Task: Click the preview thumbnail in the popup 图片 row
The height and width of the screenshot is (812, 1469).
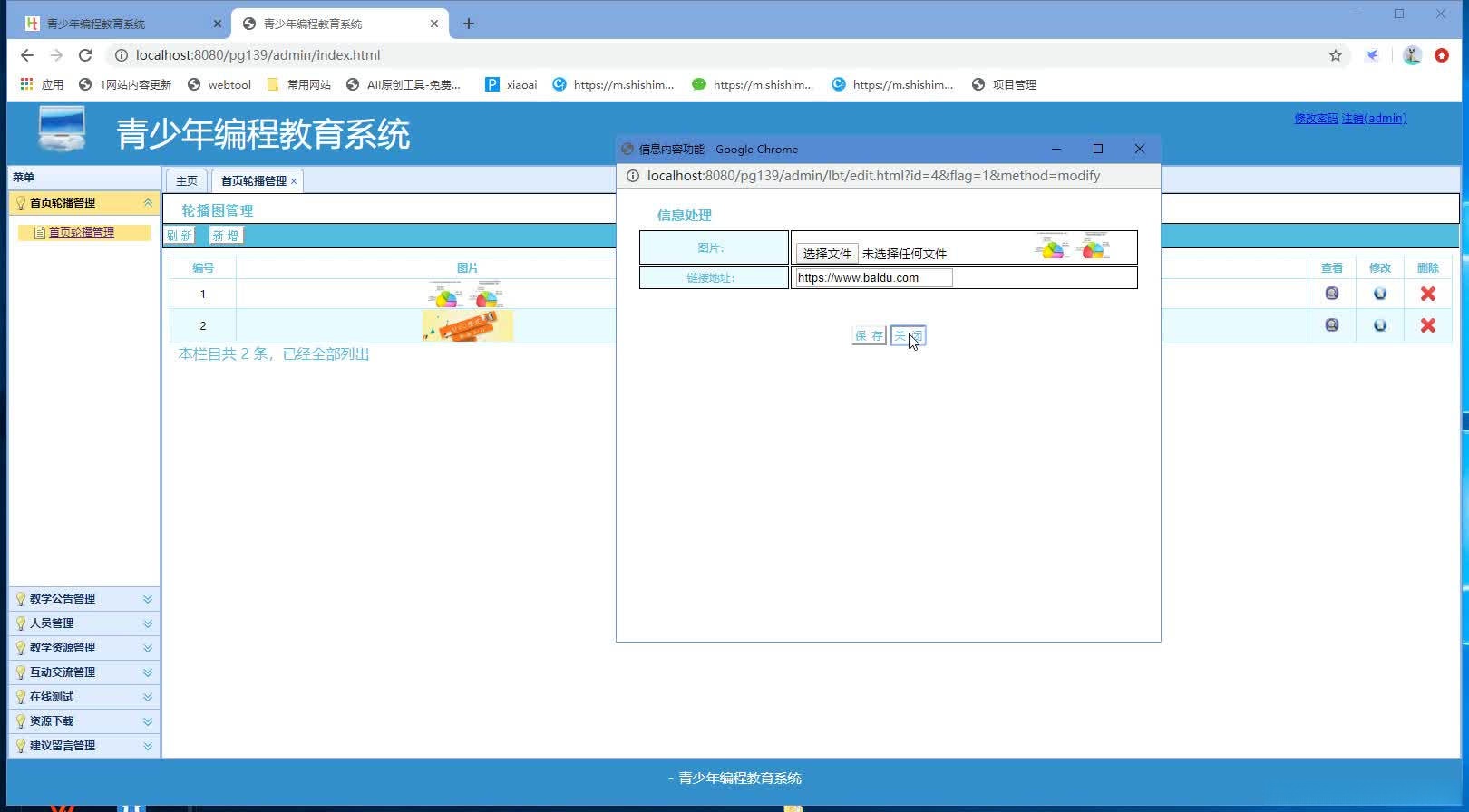Action: (x=1073, y=246)
